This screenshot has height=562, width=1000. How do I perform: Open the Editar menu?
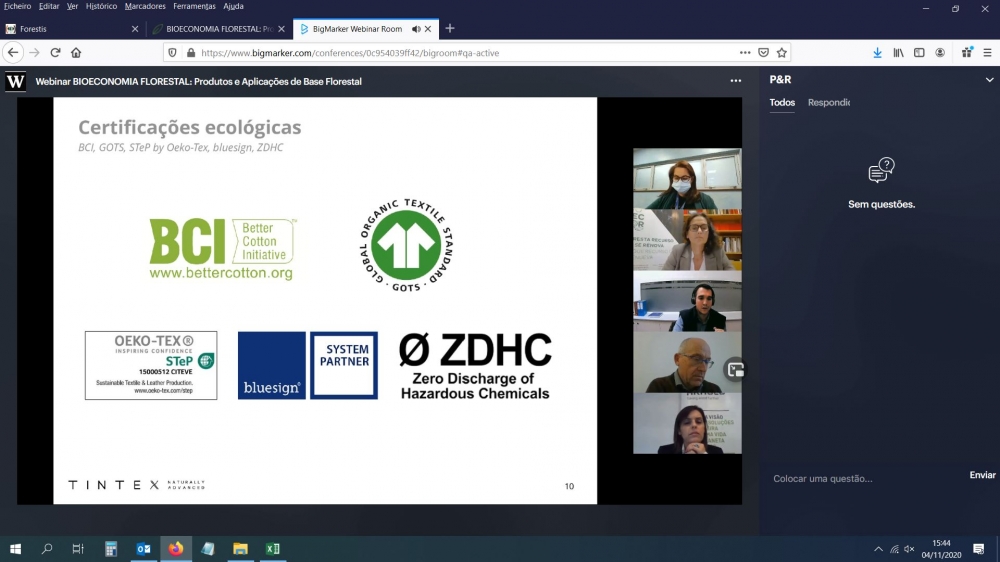48,6
